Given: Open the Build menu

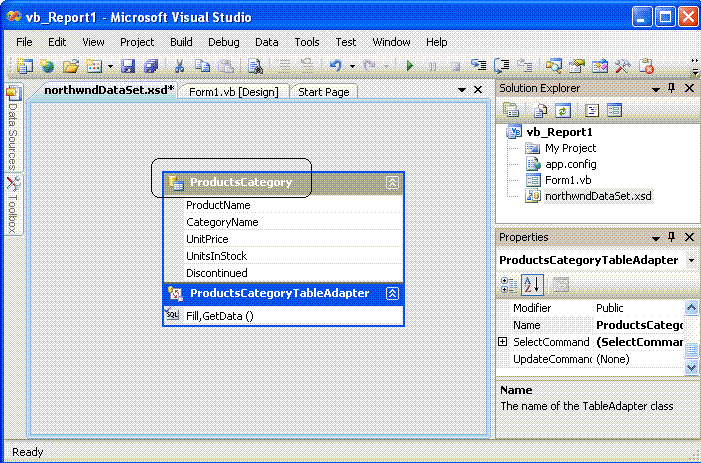Looking at the screenshot, I should (x=181, y=42).
